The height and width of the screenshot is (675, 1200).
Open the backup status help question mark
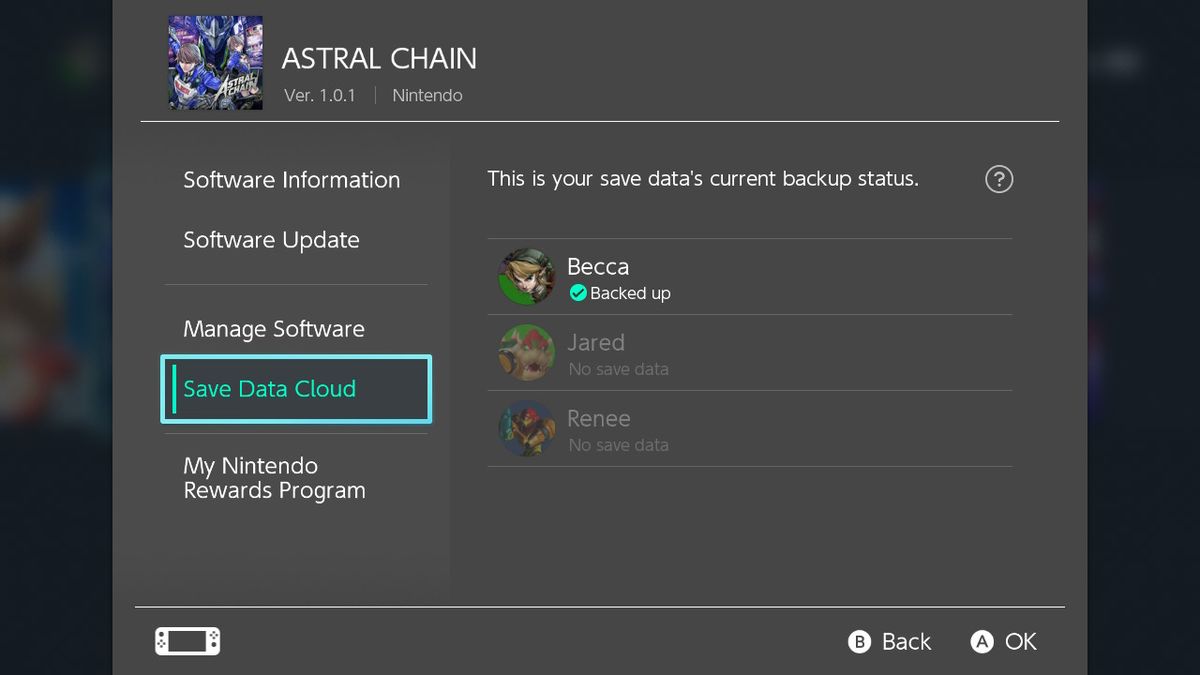pyautogui.click(x=998, y=179)
